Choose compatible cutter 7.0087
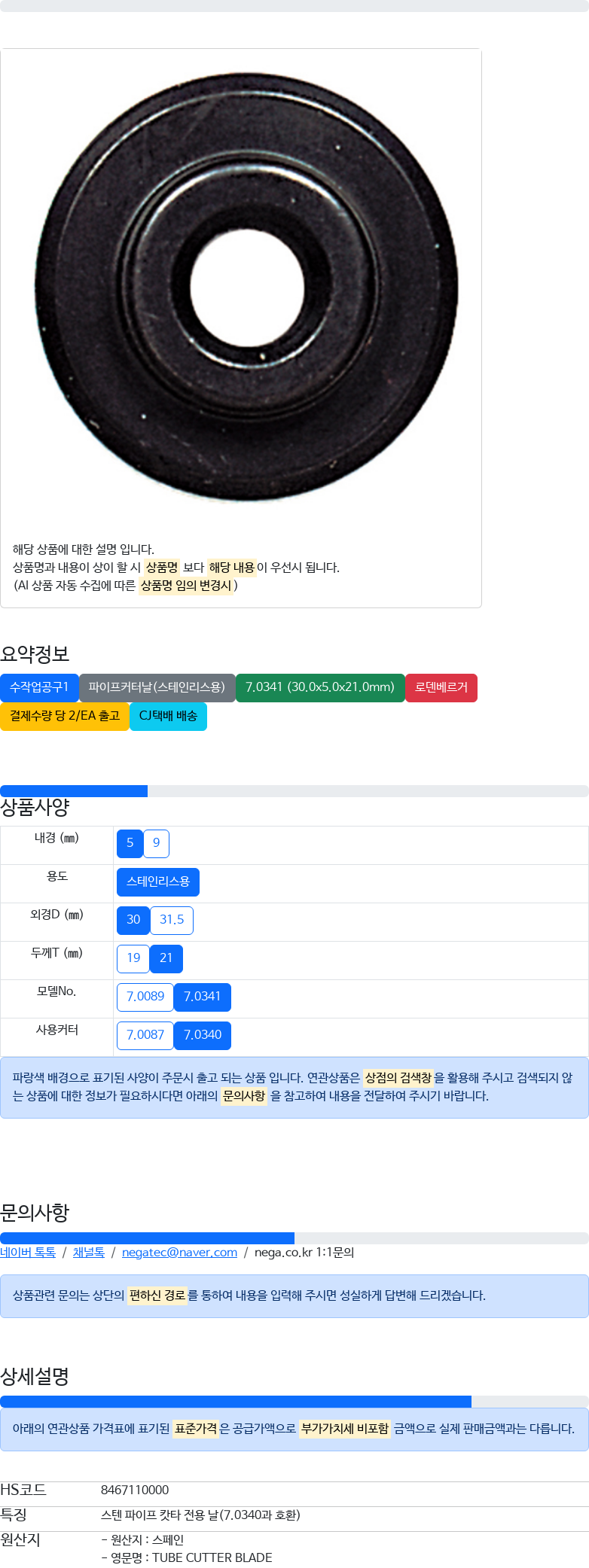 tap(145, 1035)
